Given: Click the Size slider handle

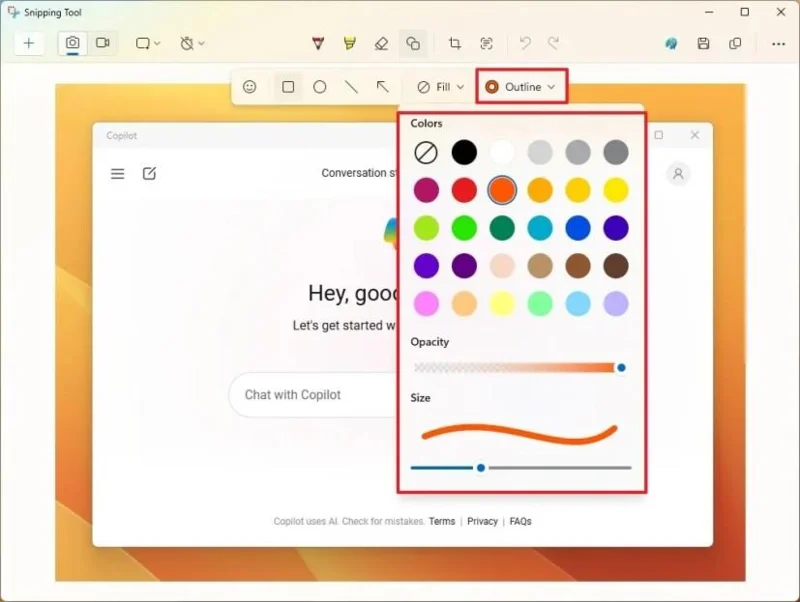Looking at the screenshot, I should [481, 468].
